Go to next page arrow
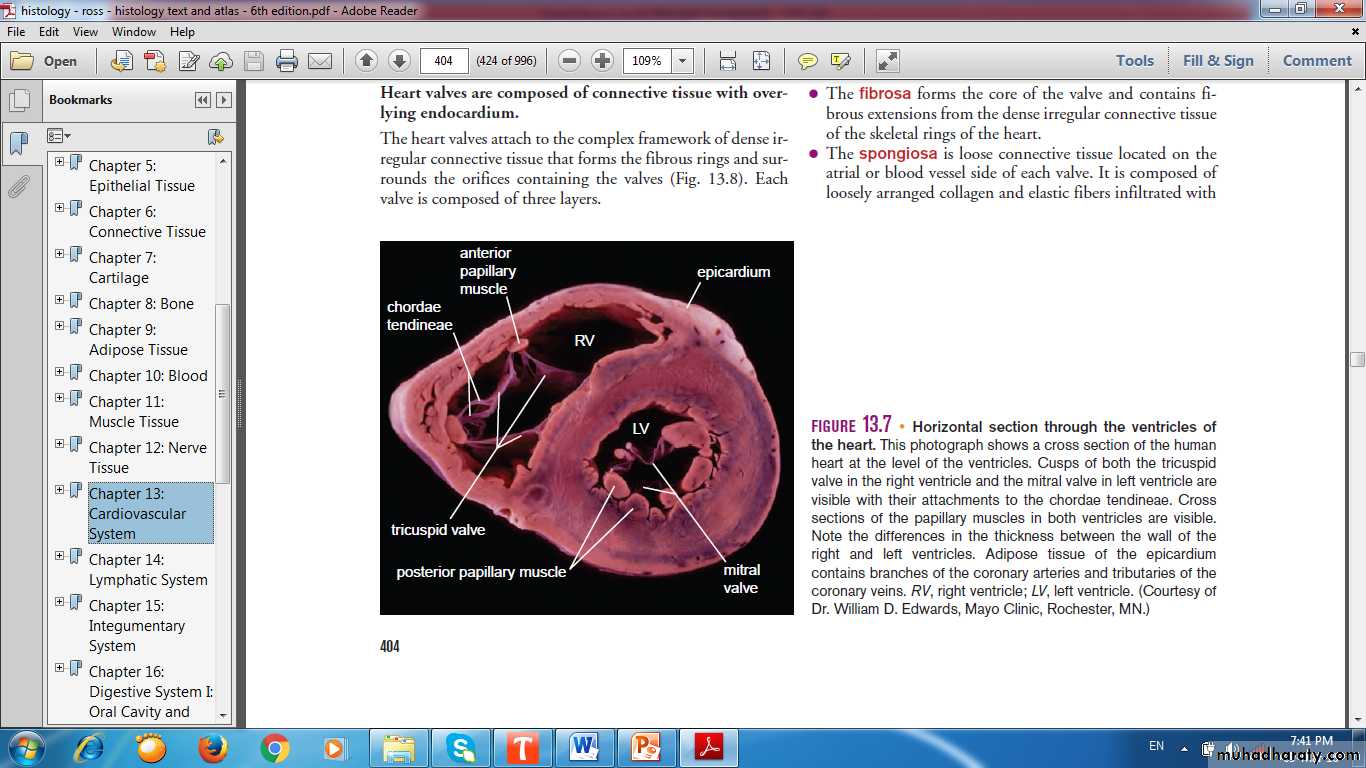 398,61
